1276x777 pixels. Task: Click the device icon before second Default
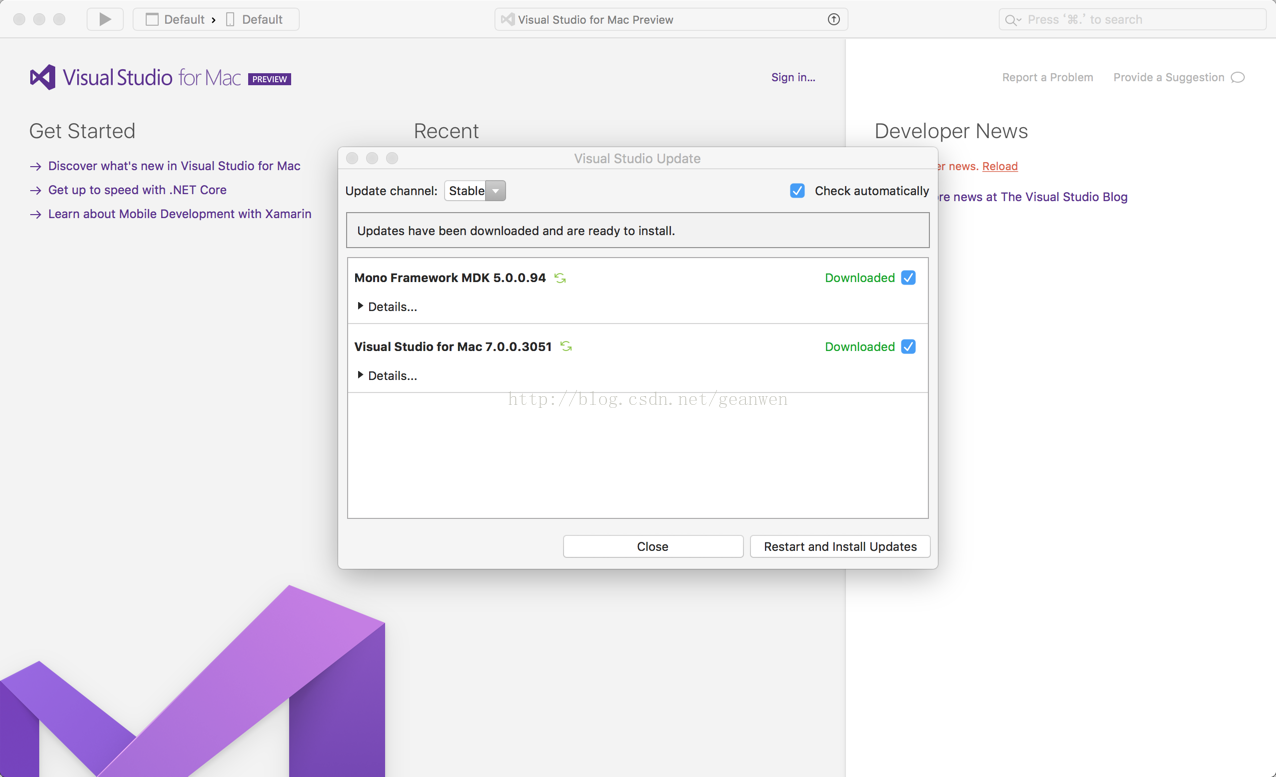pyautogui.click(x=230, y=19)
